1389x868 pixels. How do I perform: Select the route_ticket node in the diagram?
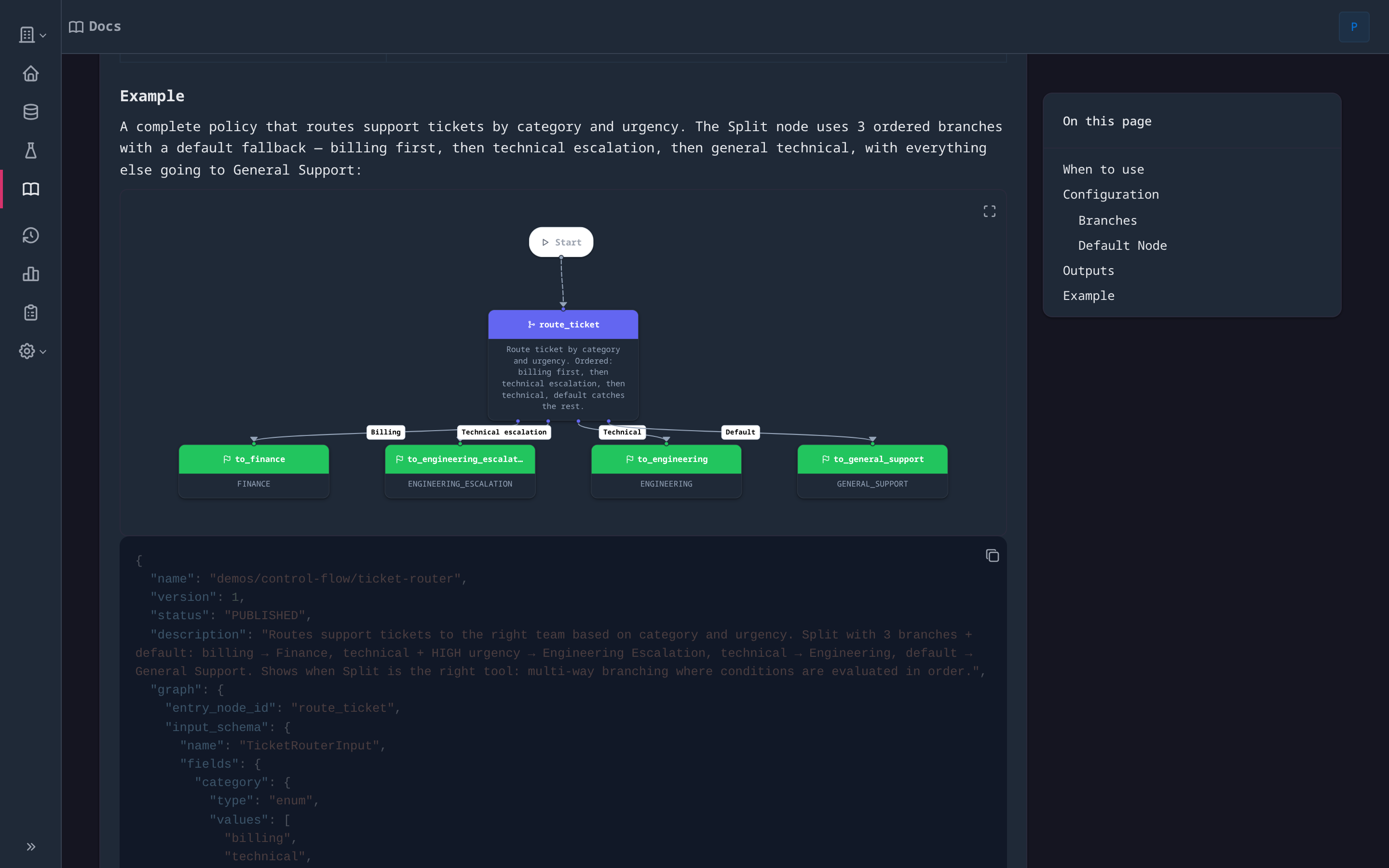(x=562, y=325)
